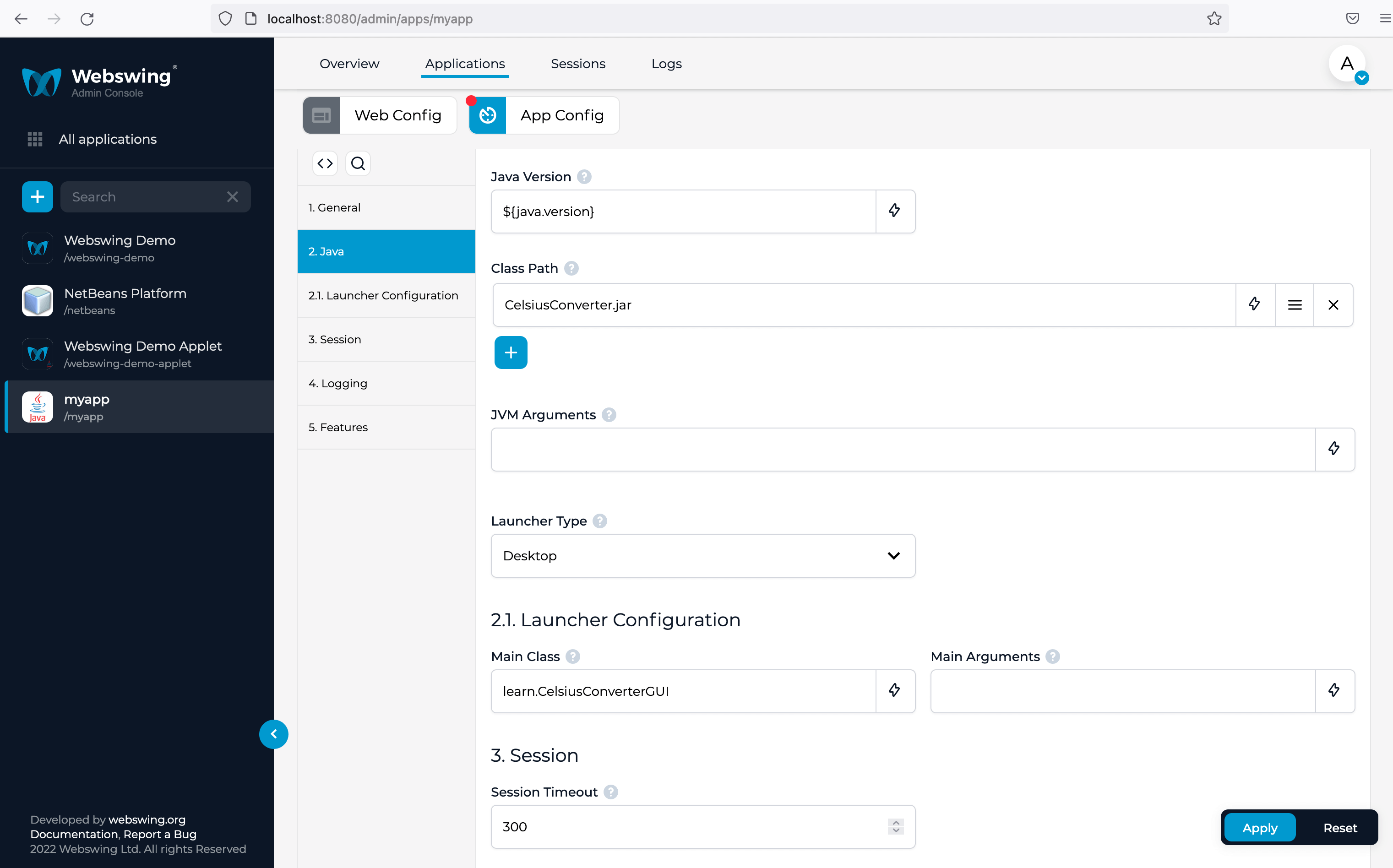The width and height of the screenshot is (1393, 868).
Task: Click Class Path reorder handle icon
Action: tap(1294, 305)
